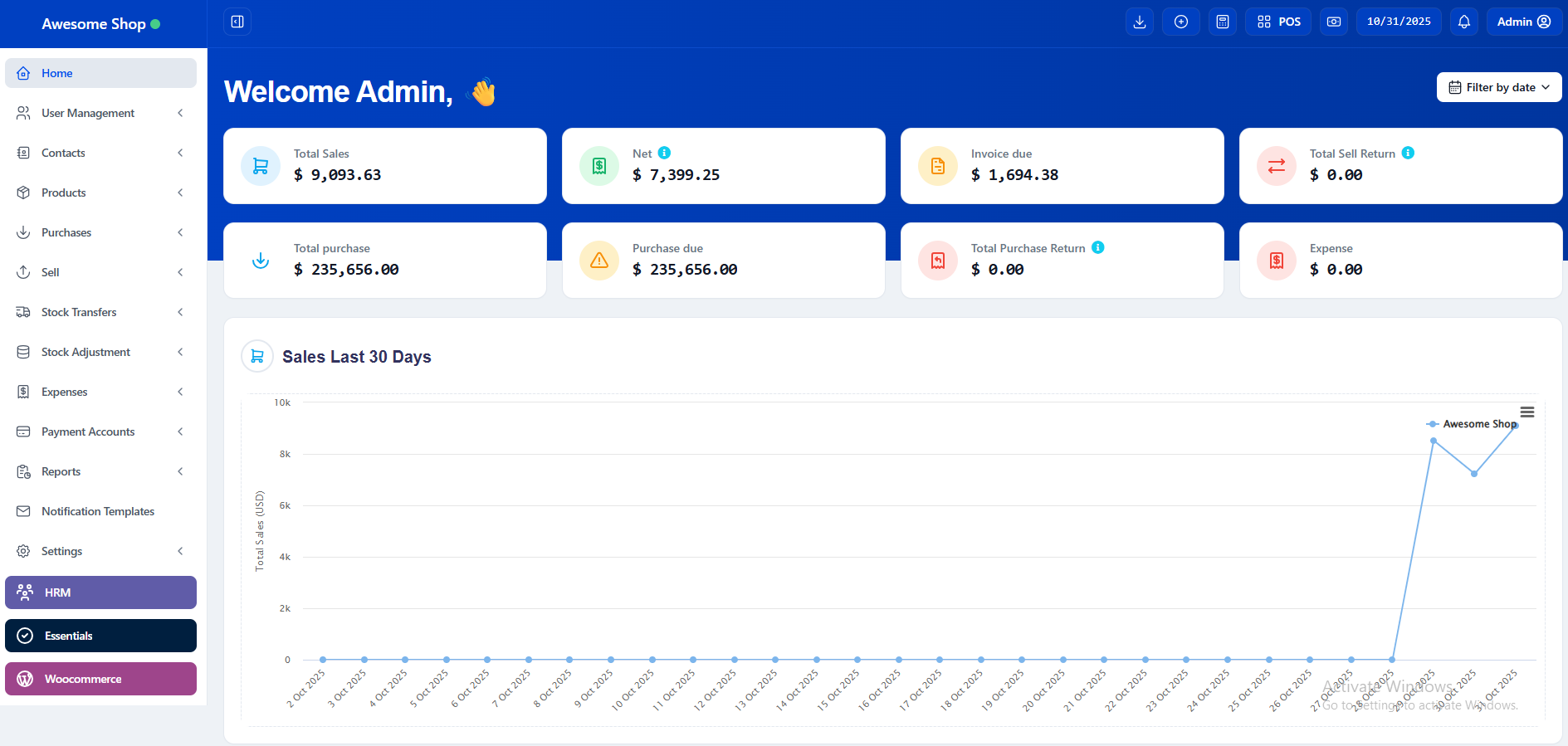Screen dimensions: 1568x746
Task: Open Notification Templates in sidebar
Action: (98, 511)
